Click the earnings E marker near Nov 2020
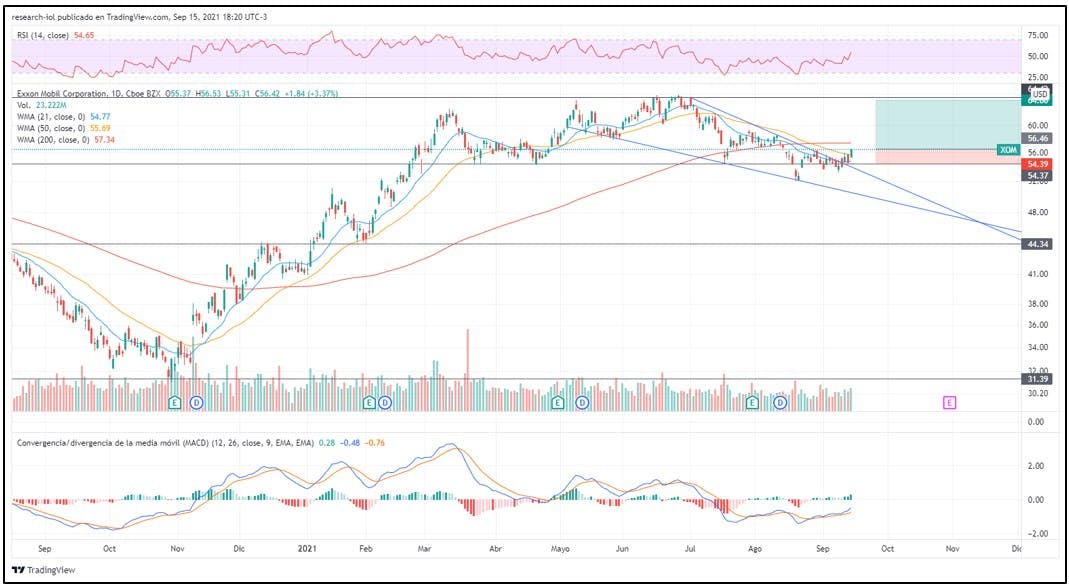 coord(175,402)
